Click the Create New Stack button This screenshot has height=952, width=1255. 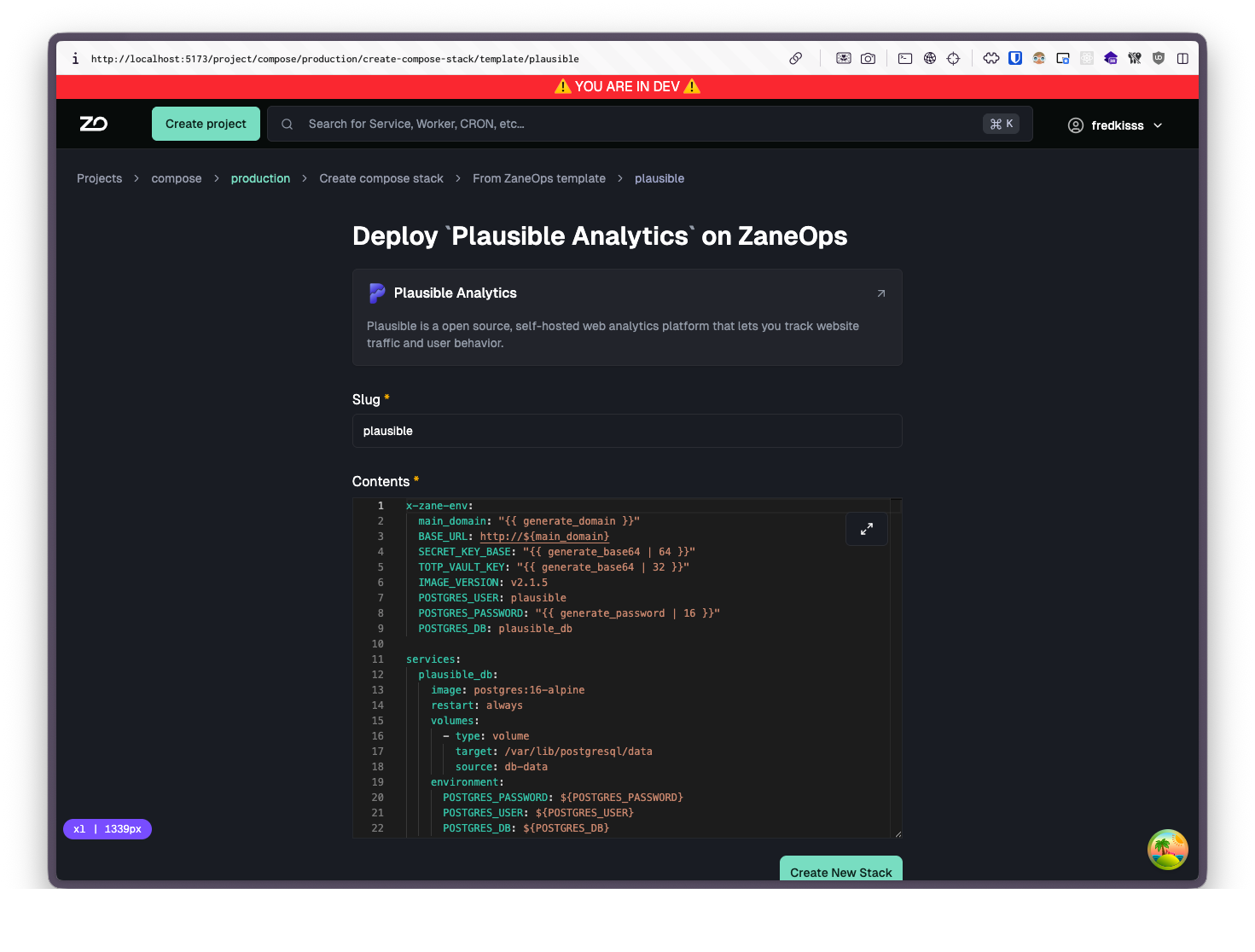tap(841, 870)
